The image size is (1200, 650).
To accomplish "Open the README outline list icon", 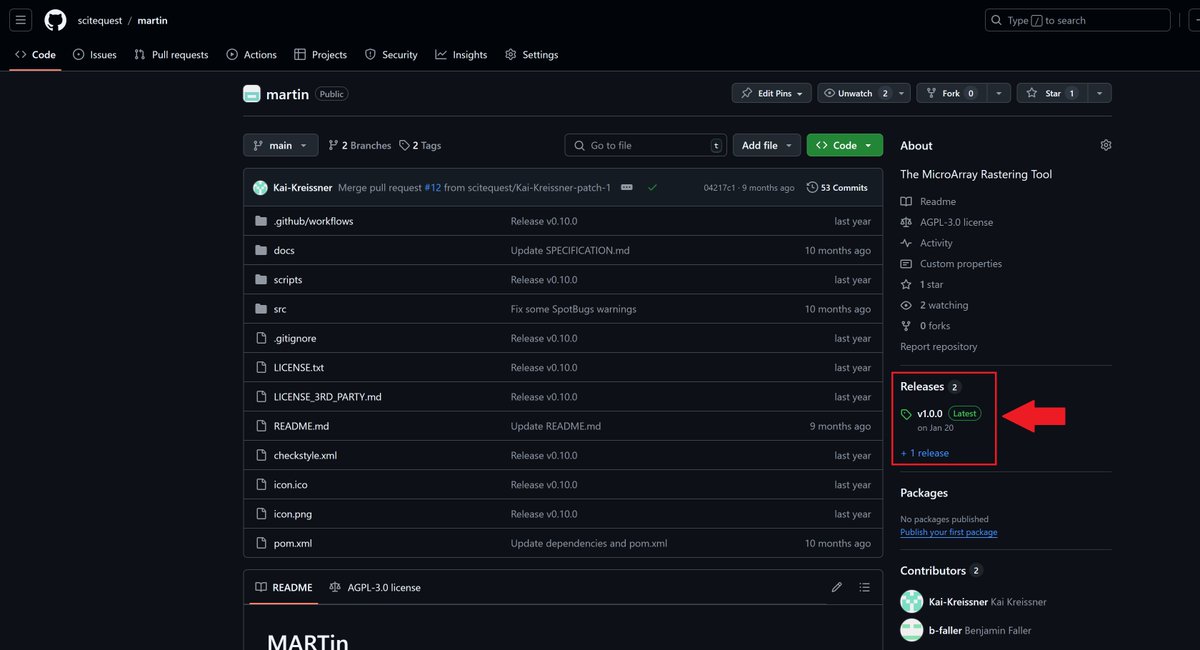I will coord(865,587).
